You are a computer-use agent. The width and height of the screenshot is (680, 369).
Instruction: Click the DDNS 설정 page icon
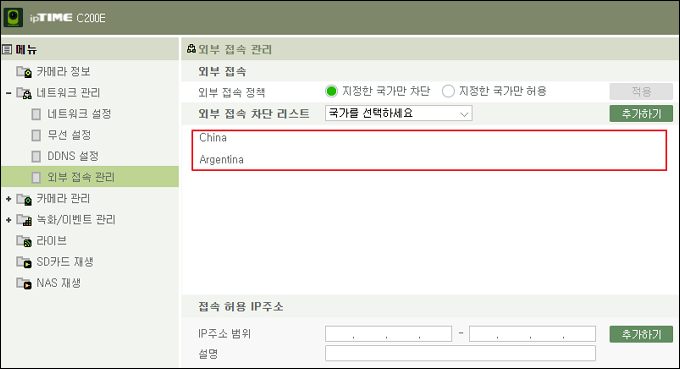point(36,156)
